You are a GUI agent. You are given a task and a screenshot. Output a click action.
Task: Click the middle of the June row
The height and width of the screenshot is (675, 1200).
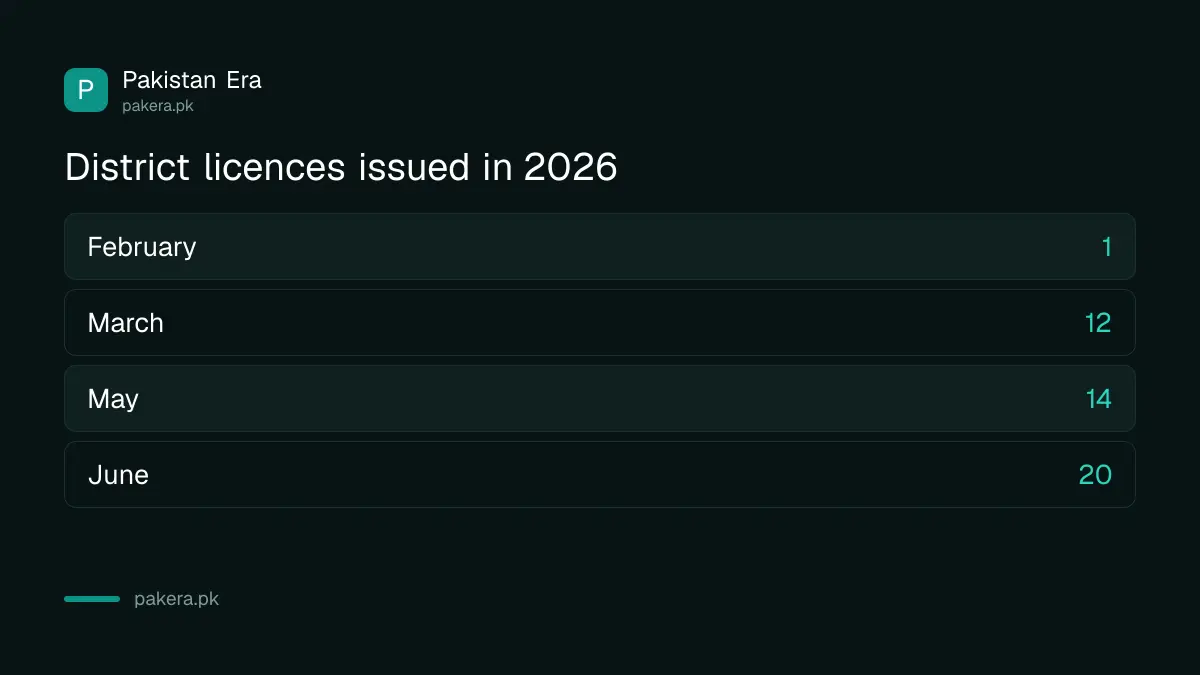[x=600, y=474]
